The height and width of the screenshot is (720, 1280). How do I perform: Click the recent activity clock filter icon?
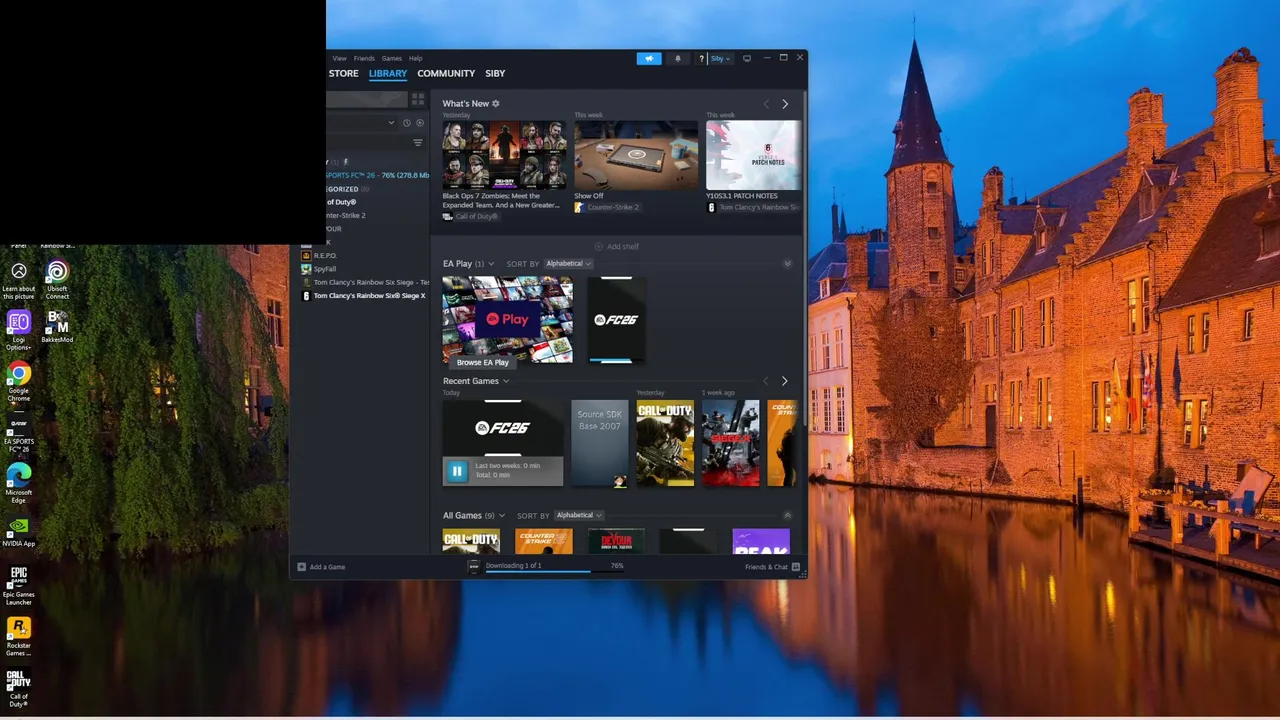point(407,123)
